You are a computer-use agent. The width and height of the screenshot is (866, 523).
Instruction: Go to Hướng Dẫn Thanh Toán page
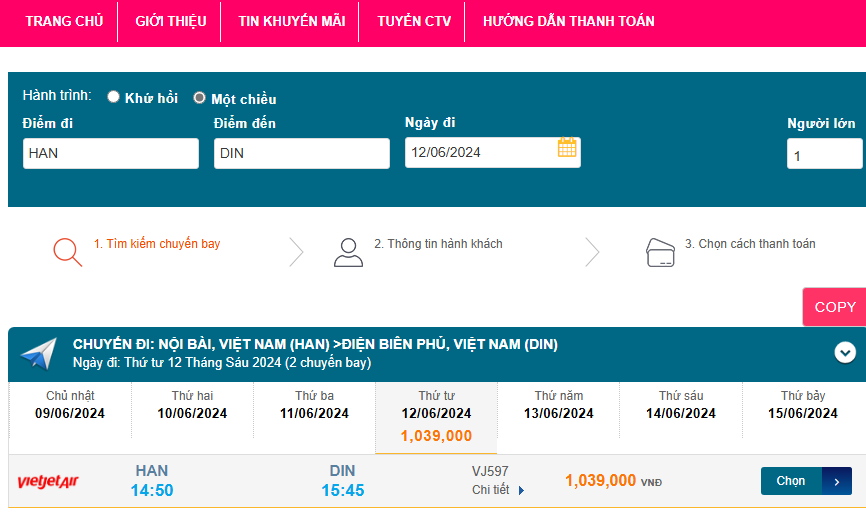coord(568,21)
